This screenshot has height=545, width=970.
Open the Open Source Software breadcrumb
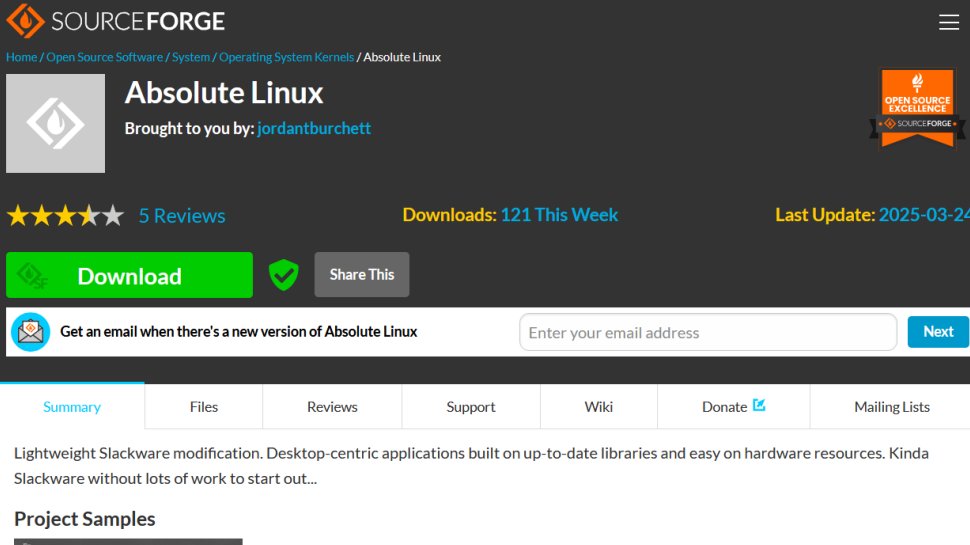[105, 57]
